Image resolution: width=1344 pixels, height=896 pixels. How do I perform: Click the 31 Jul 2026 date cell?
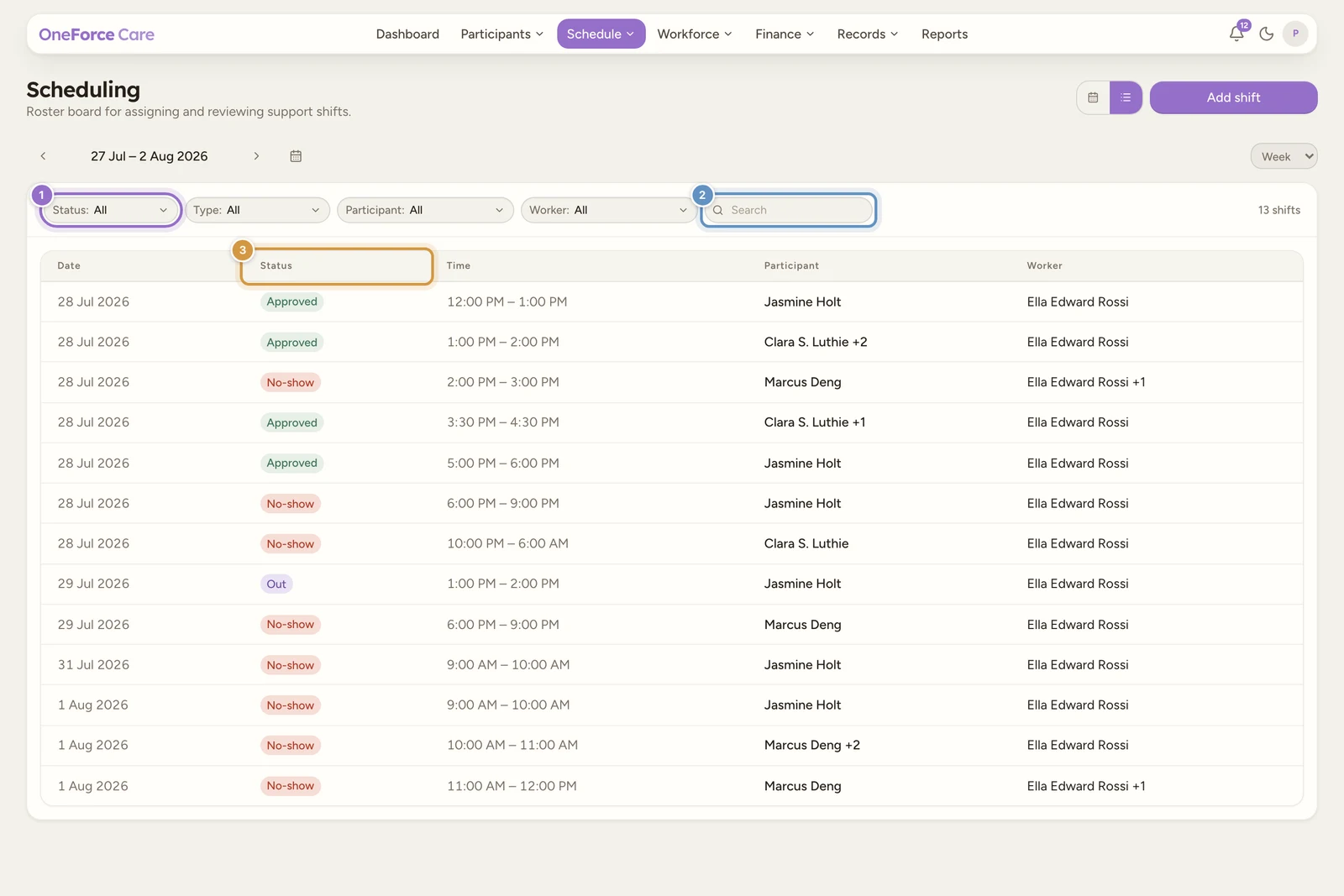coord(93,665)
